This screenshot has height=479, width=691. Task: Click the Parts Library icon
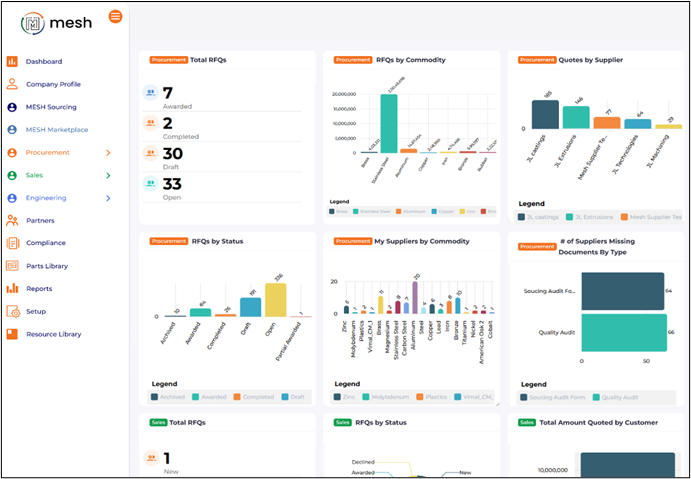(x=12, y=266)
